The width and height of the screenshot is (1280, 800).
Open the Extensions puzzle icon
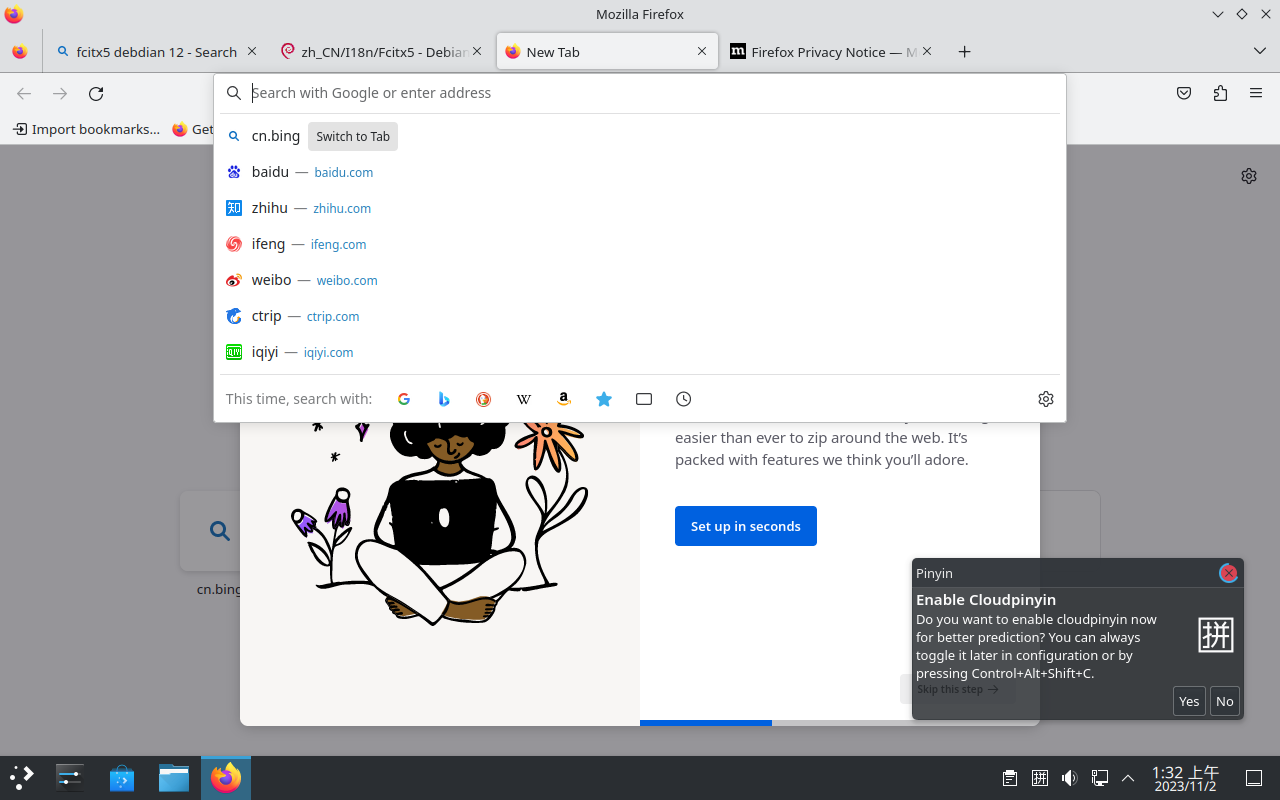click(1220, 93)
